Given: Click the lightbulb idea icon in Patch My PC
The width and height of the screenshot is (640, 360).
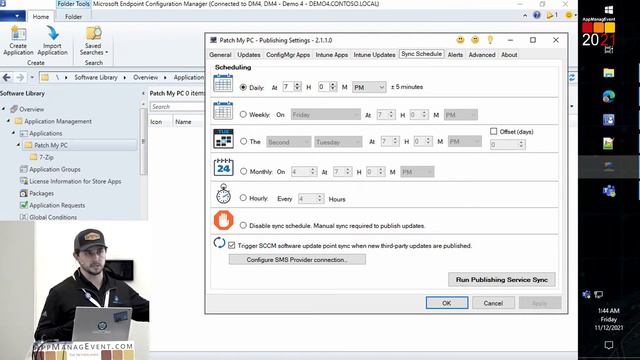Looking at the screenshot, I should point(490,40).
